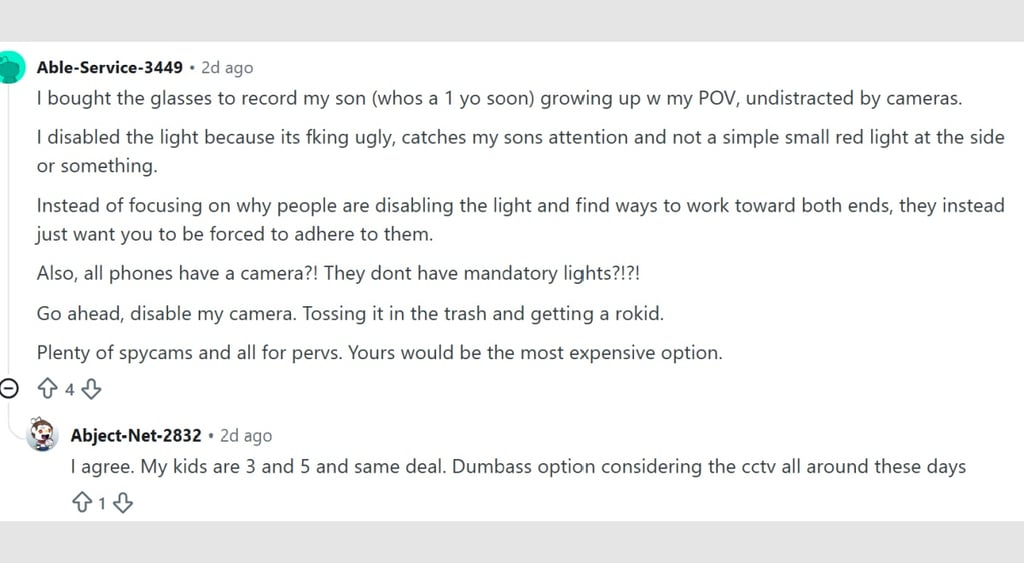This screenshot has width=1024, height=563.
Task: Click the 'Go ahead, disable my camera' line
Action: click(x=350, y=314)
